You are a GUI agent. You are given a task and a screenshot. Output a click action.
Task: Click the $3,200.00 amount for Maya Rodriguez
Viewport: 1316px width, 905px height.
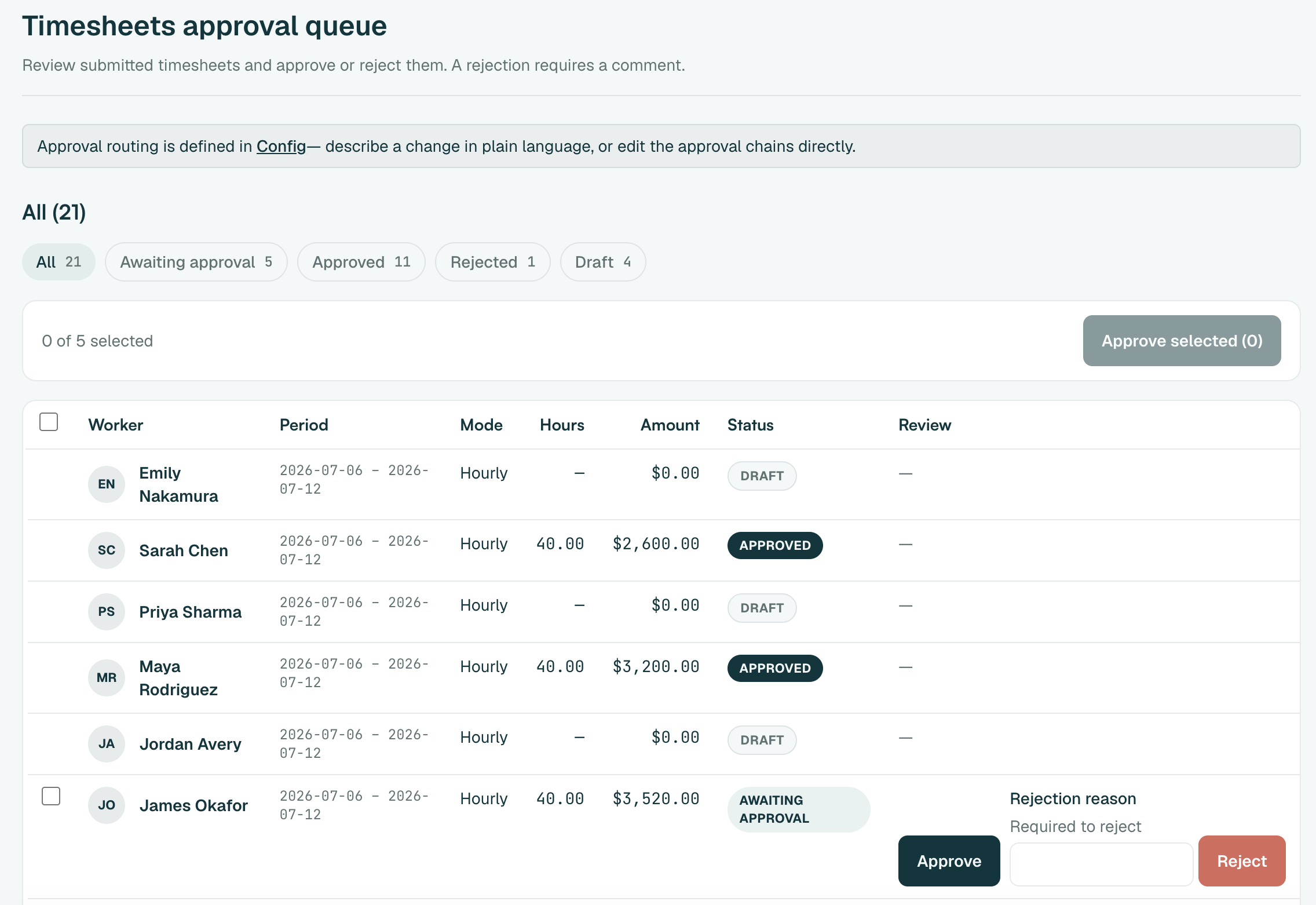click(656, 666)
